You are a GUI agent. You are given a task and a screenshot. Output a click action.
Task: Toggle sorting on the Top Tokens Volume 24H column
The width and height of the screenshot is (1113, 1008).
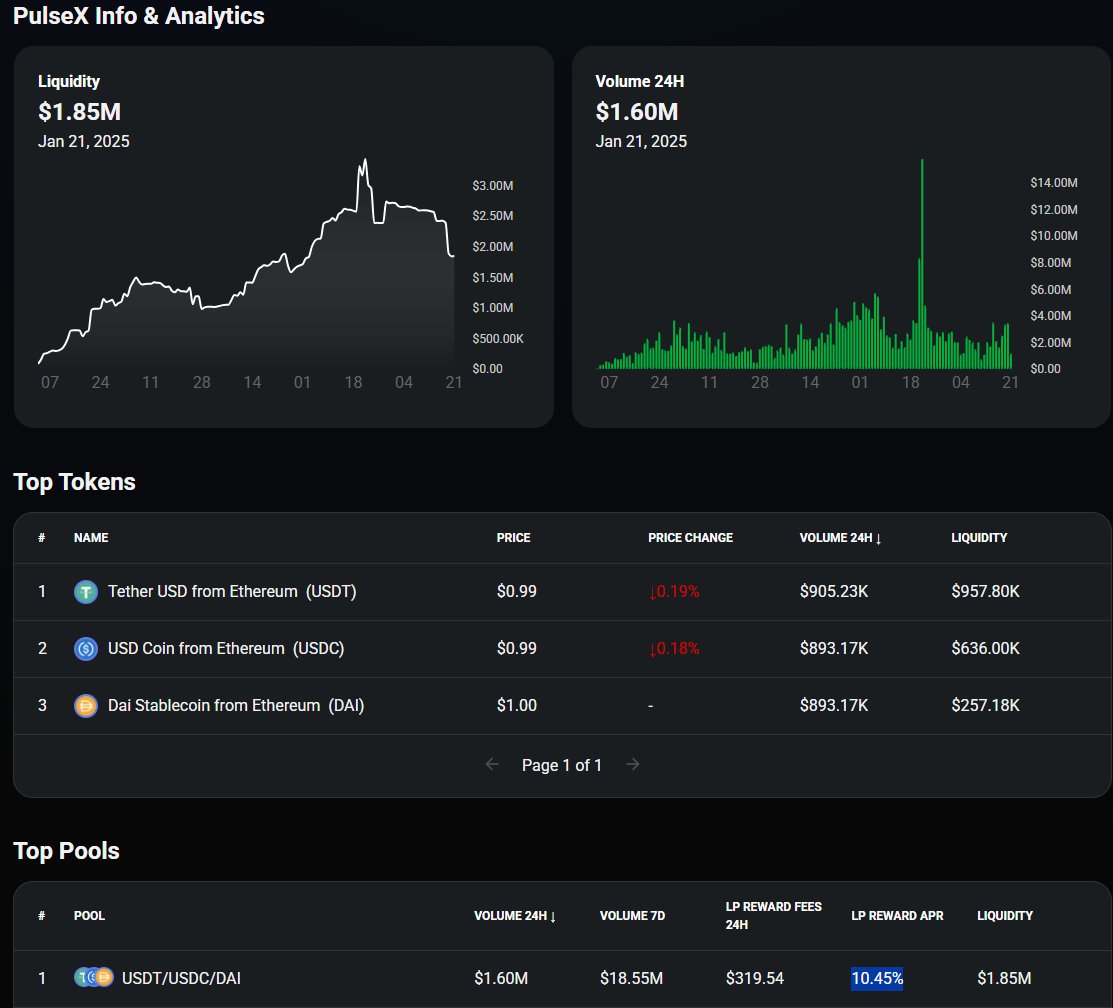(837, 537)
